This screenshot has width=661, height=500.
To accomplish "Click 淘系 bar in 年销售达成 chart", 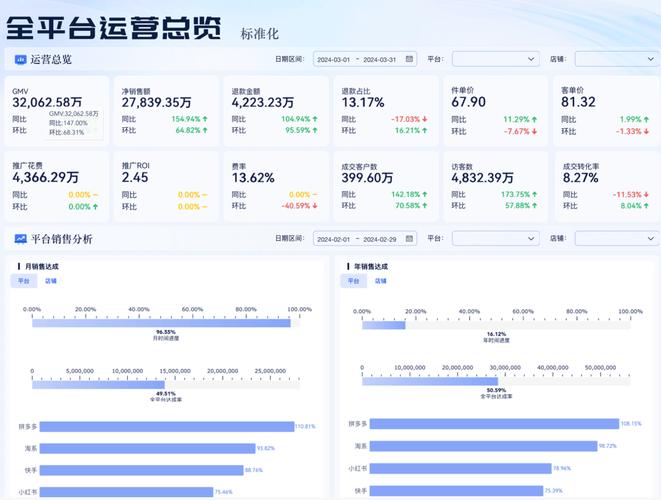I will [x=484, y=446].
